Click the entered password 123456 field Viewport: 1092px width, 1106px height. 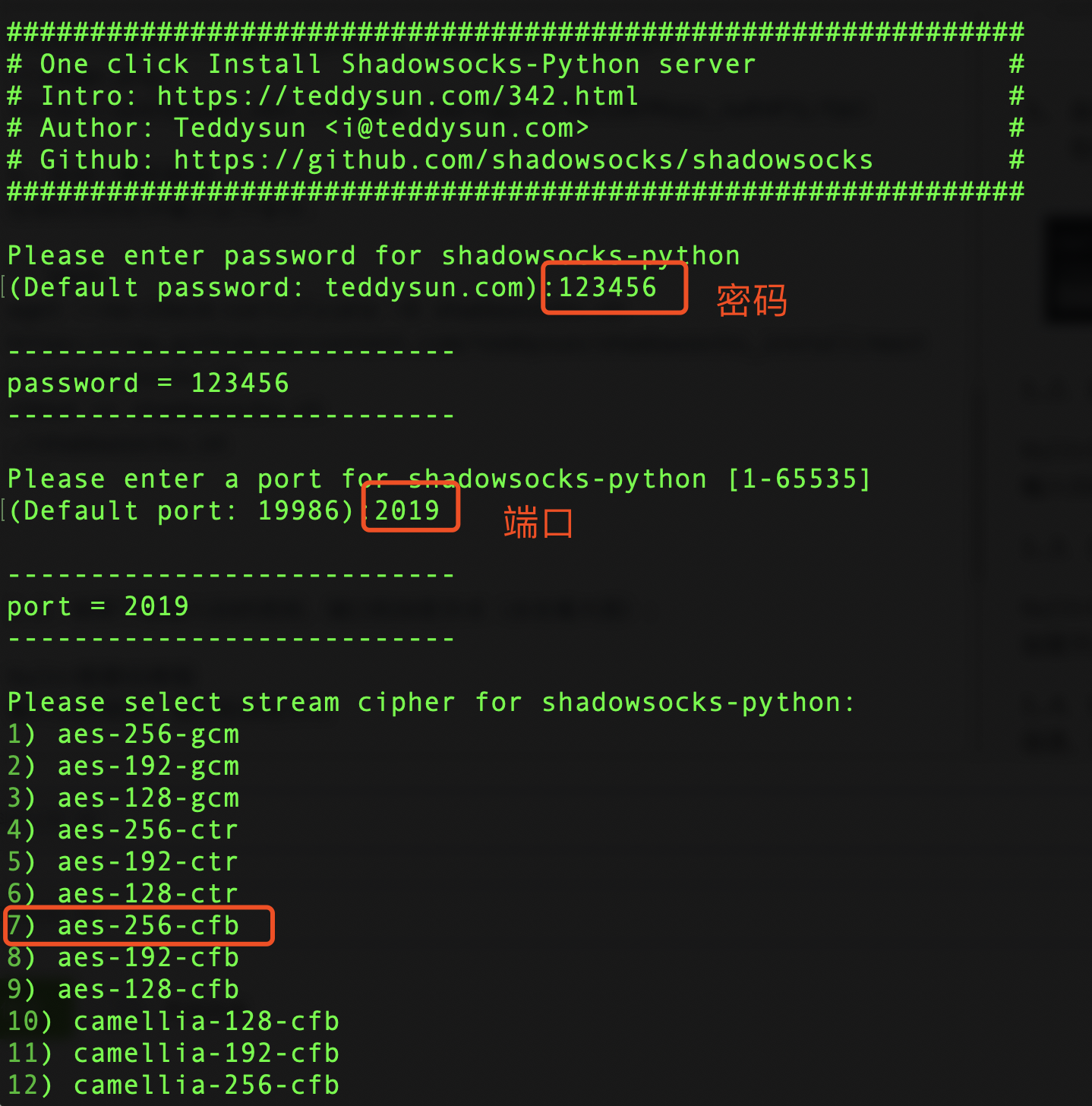[x=614, y=288]
